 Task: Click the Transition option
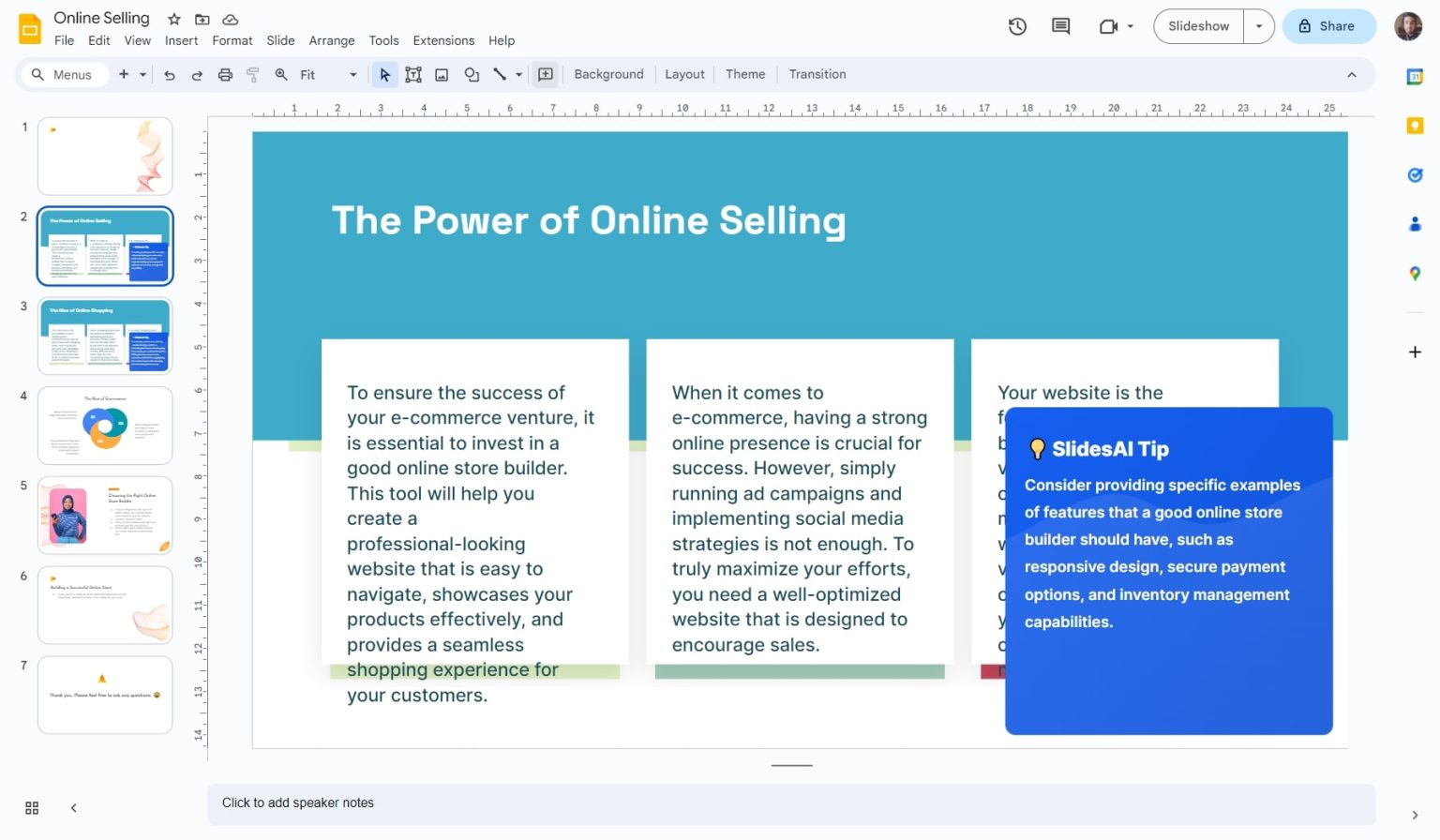tap(817, 74)
